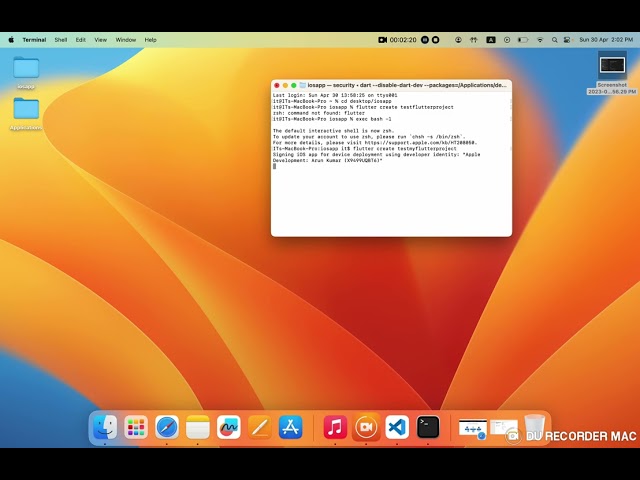This screenshot has height=480, width=640.
Task: Select the iosapp folder on desktop
Action: click(x=26, y=68)
